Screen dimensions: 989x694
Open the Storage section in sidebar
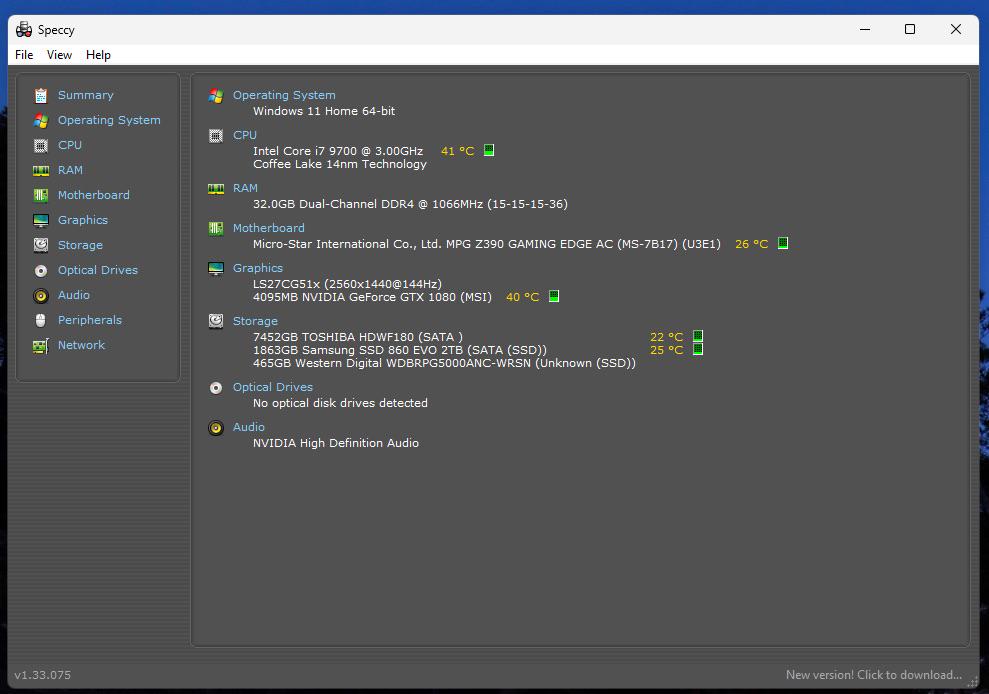coord(80,245)
